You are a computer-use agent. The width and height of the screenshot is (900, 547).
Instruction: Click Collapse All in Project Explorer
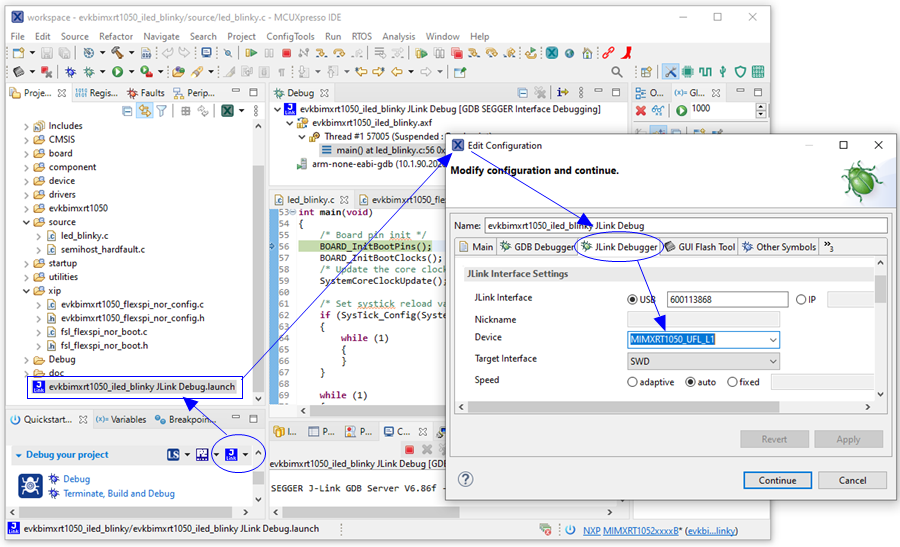127,111
